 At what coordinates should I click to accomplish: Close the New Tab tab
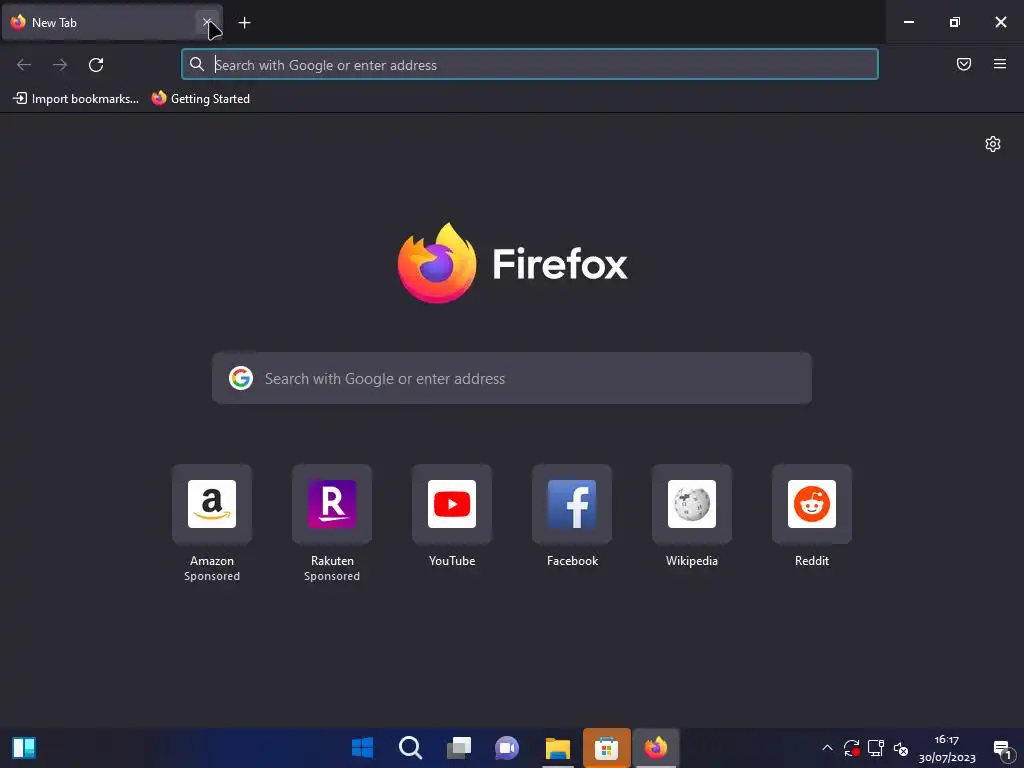[x=206, y=22]
